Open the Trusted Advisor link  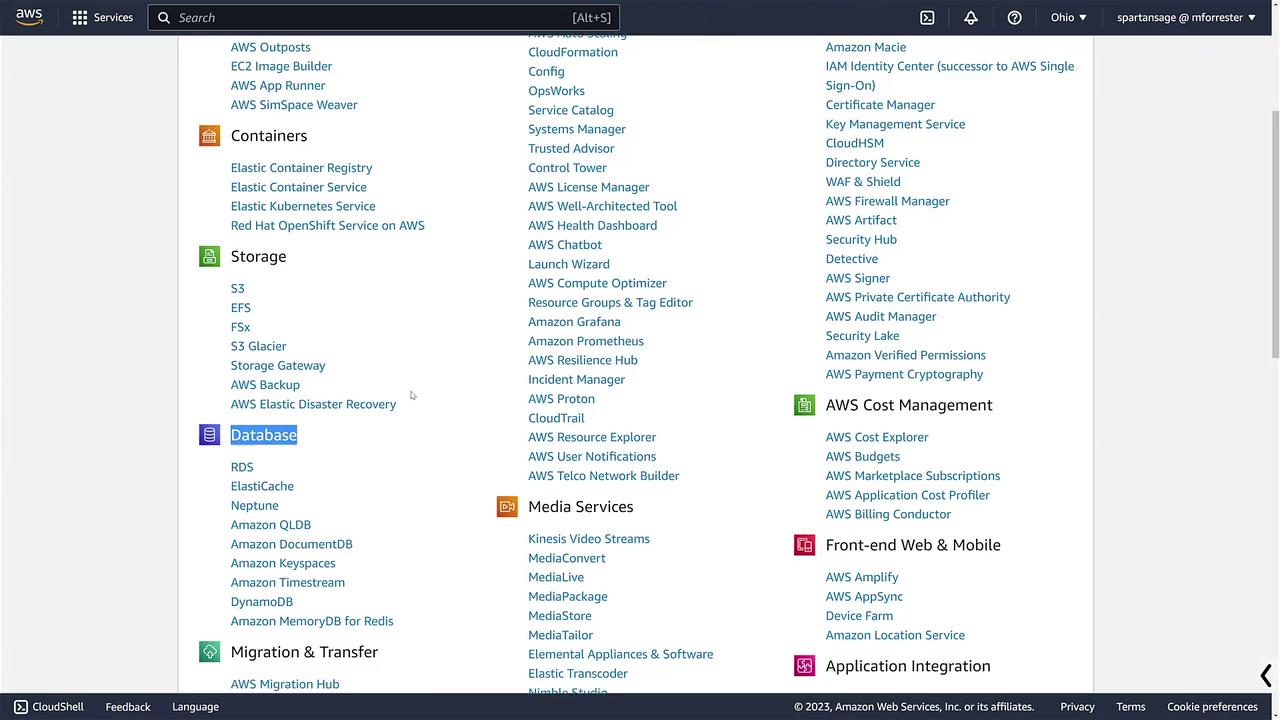(x=571, y=149)
